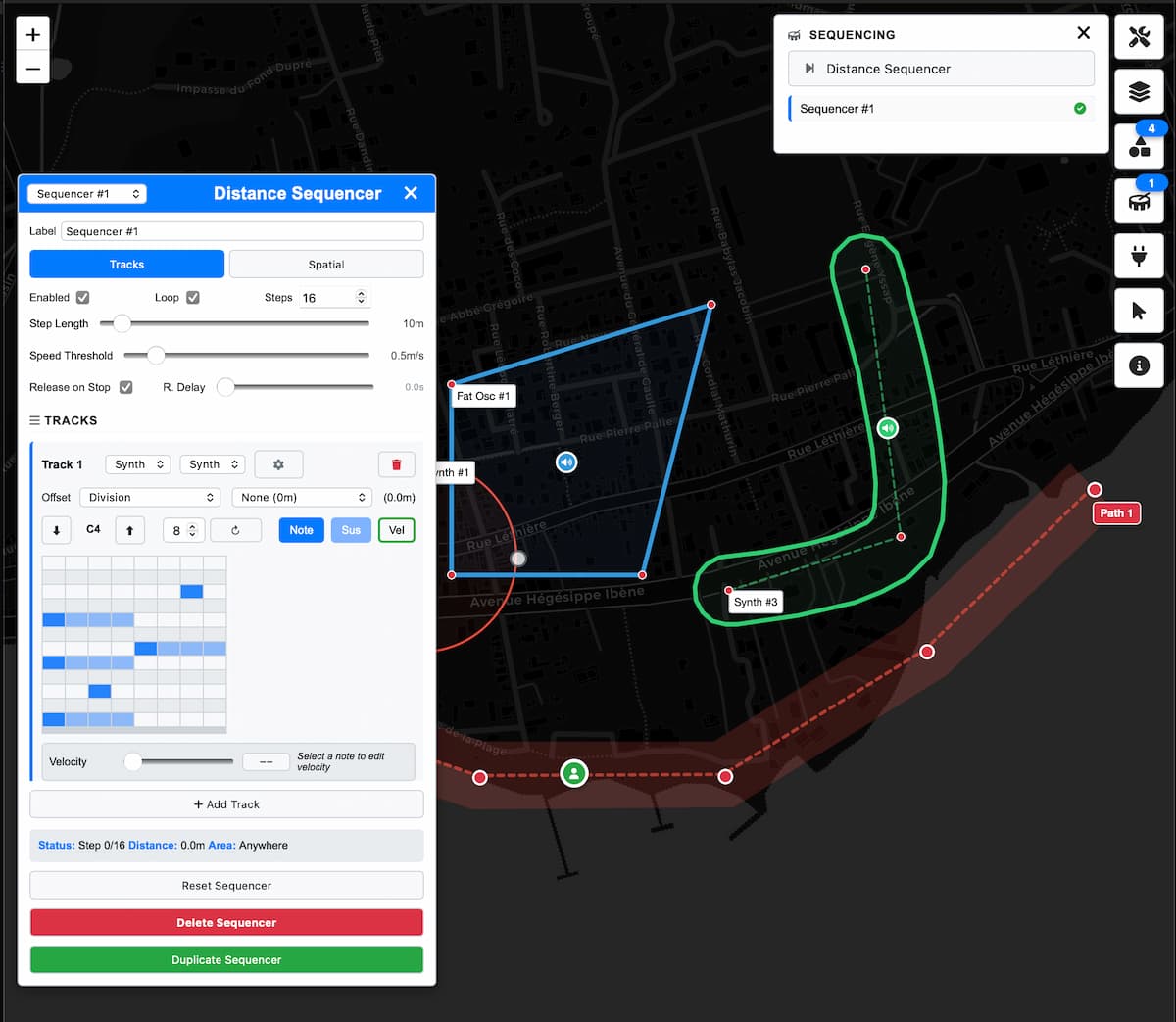The height and width of the screenshot is (1022, 1176).
Task: Click the Duplicate Sequencer button
Action: pos(226,960)
